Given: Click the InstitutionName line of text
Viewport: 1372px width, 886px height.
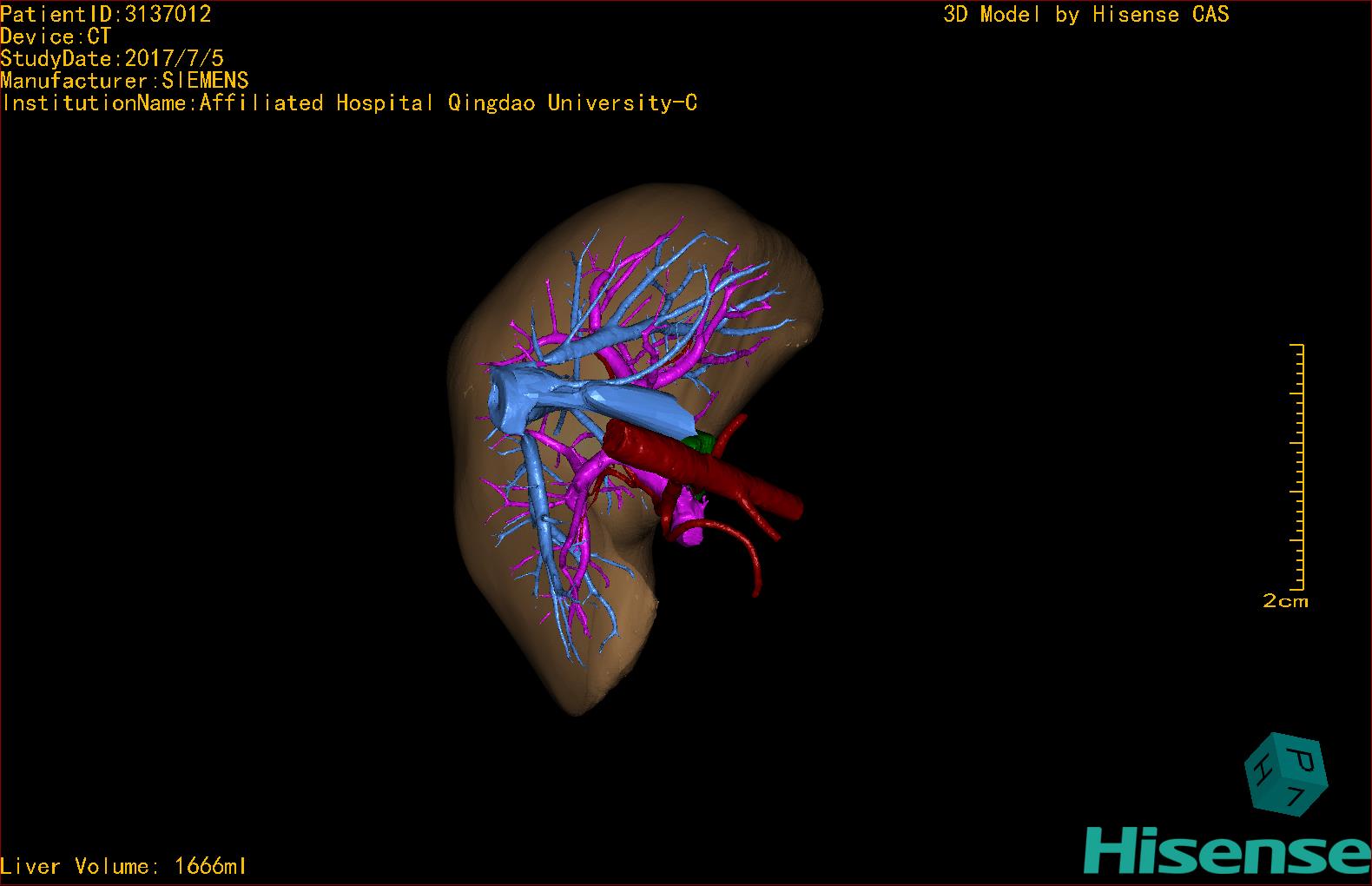Looking at the screenshot, I should tap(349, 102).
